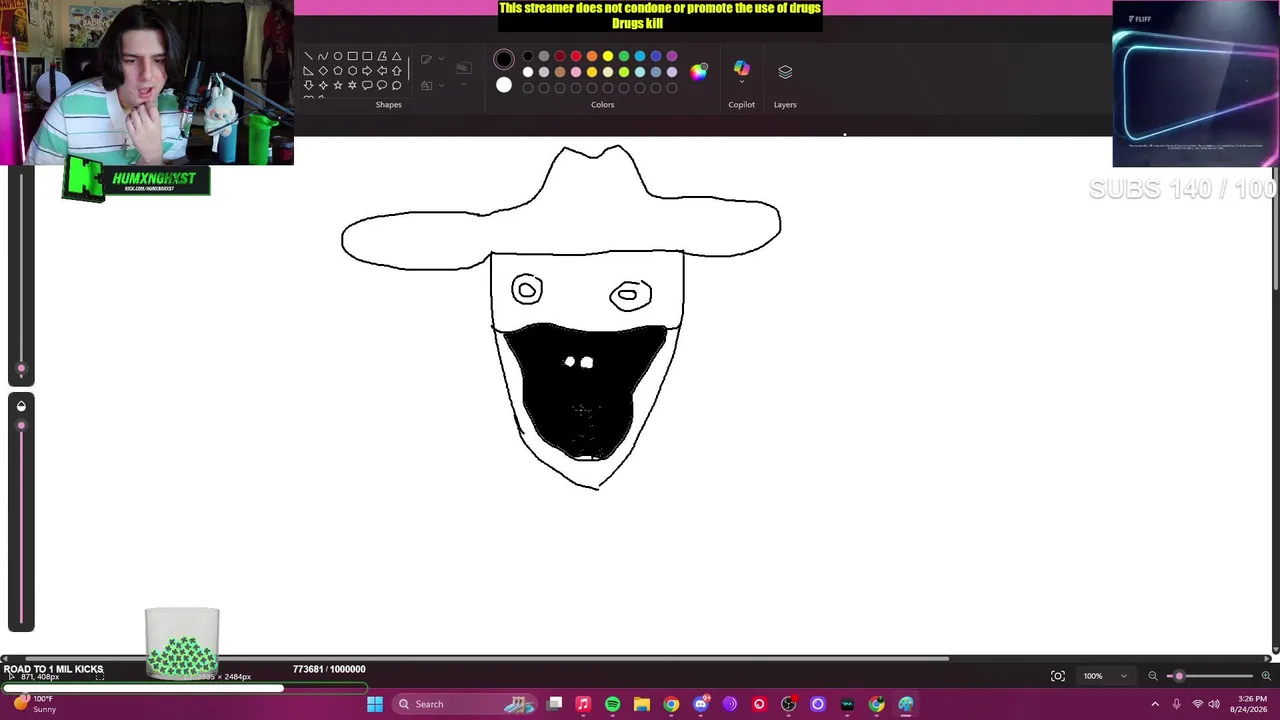Click the brush size slider handle
The height and width of the screenshot is (720, 1280).
(x=21, y=368)
